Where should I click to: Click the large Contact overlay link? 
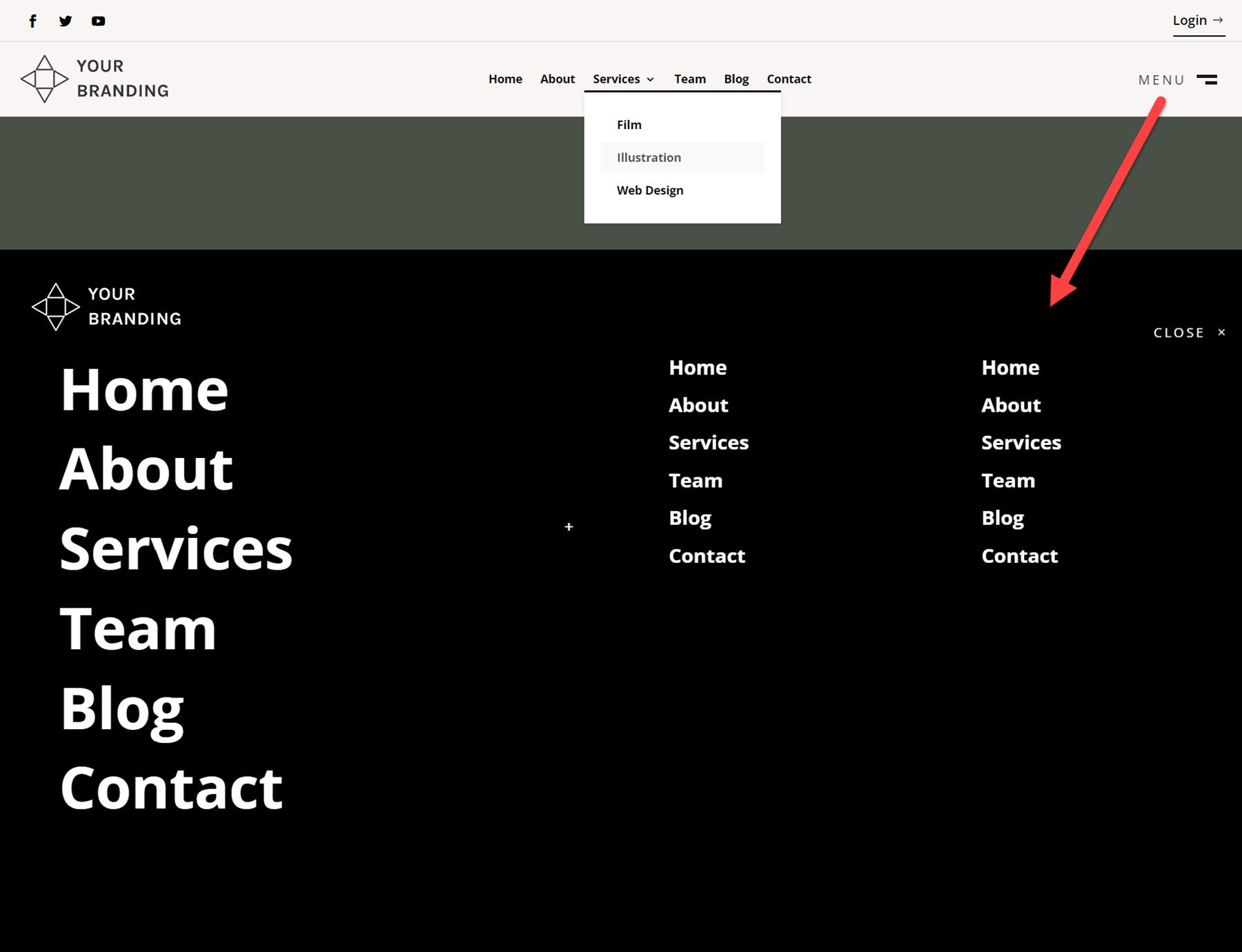pyautogui.click(x=172, y=789)
